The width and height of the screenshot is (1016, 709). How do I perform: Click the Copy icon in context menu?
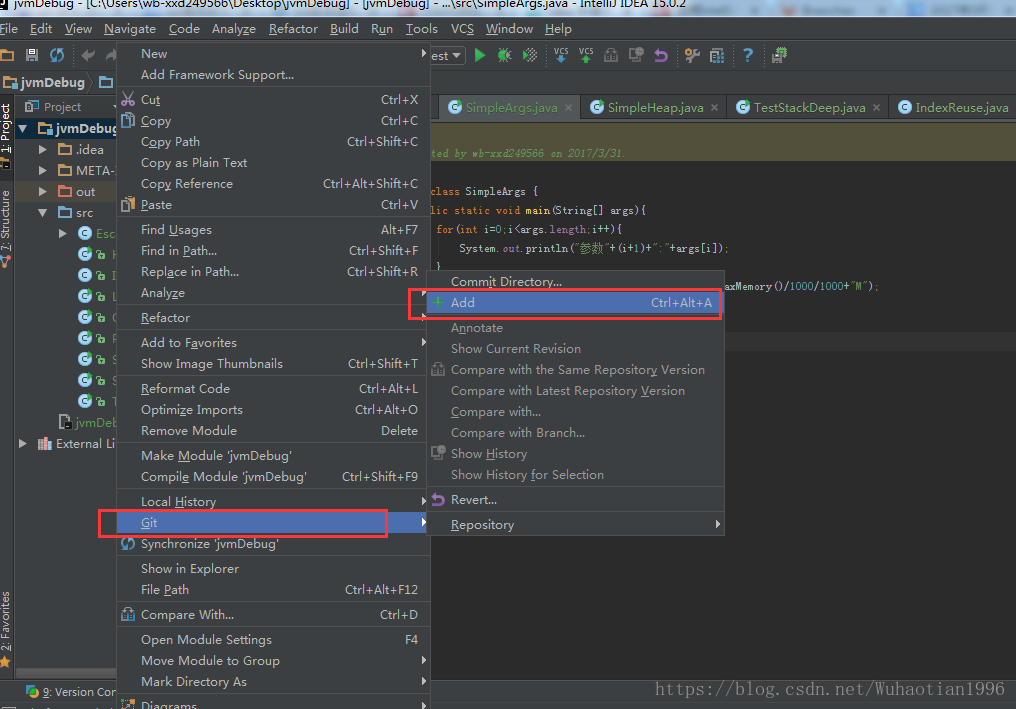tap(128, 121)
